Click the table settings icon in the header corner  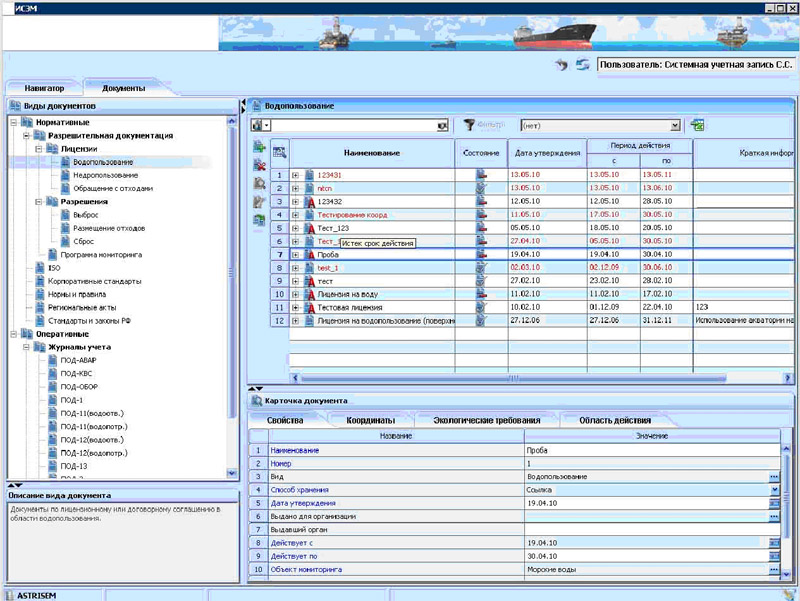click(280, 153)
